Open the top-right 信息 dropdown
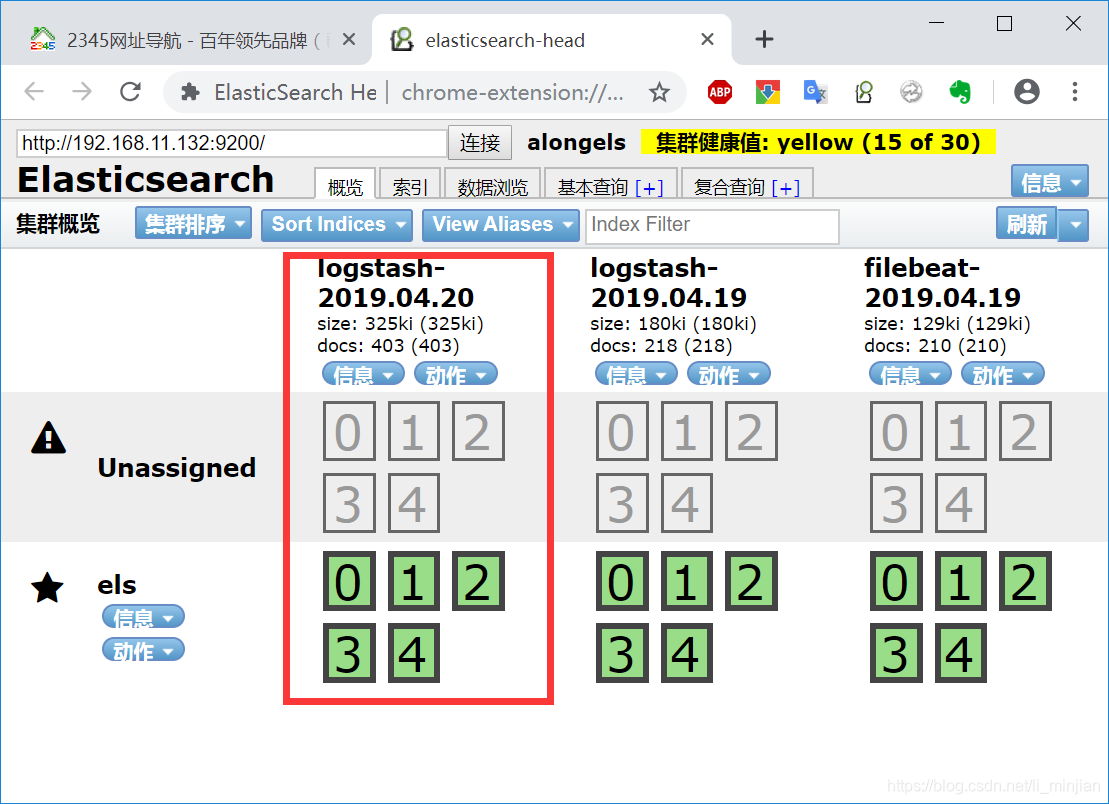1109x804 pixels. point(1050,182)
